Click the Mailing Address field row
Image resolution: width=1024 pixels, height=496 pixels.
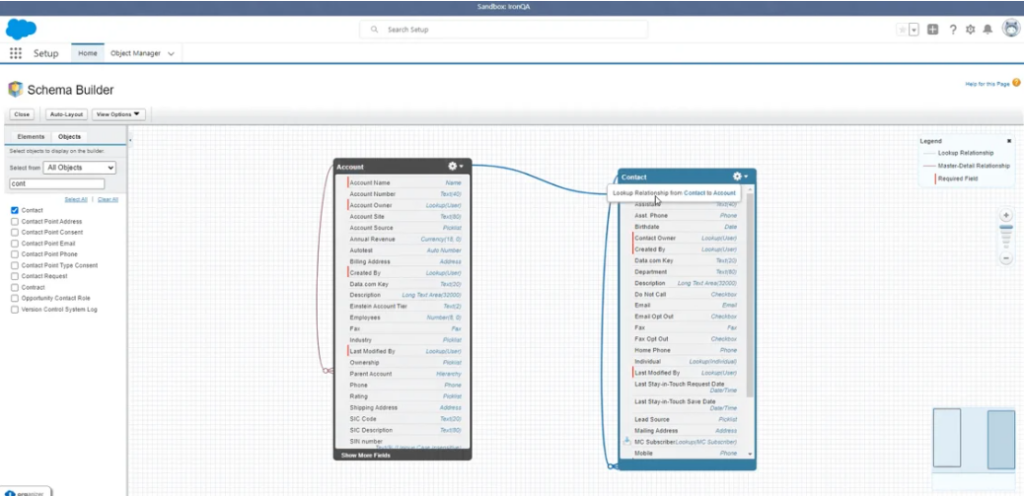click(686, 431)
